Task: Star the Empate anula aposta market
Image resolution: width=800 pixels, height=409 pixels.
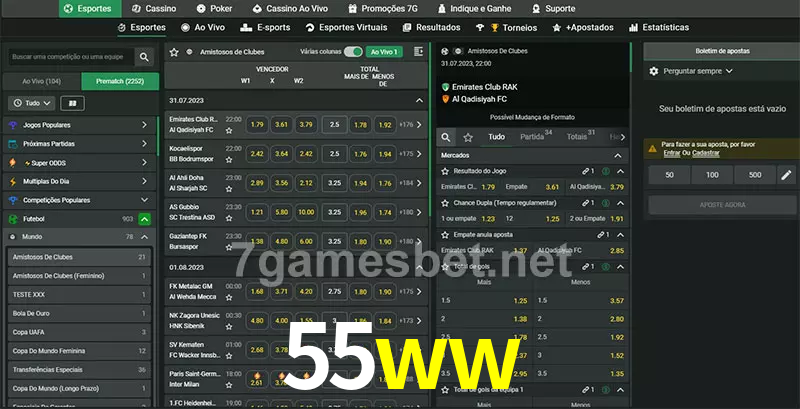Action: pos(445,235)
